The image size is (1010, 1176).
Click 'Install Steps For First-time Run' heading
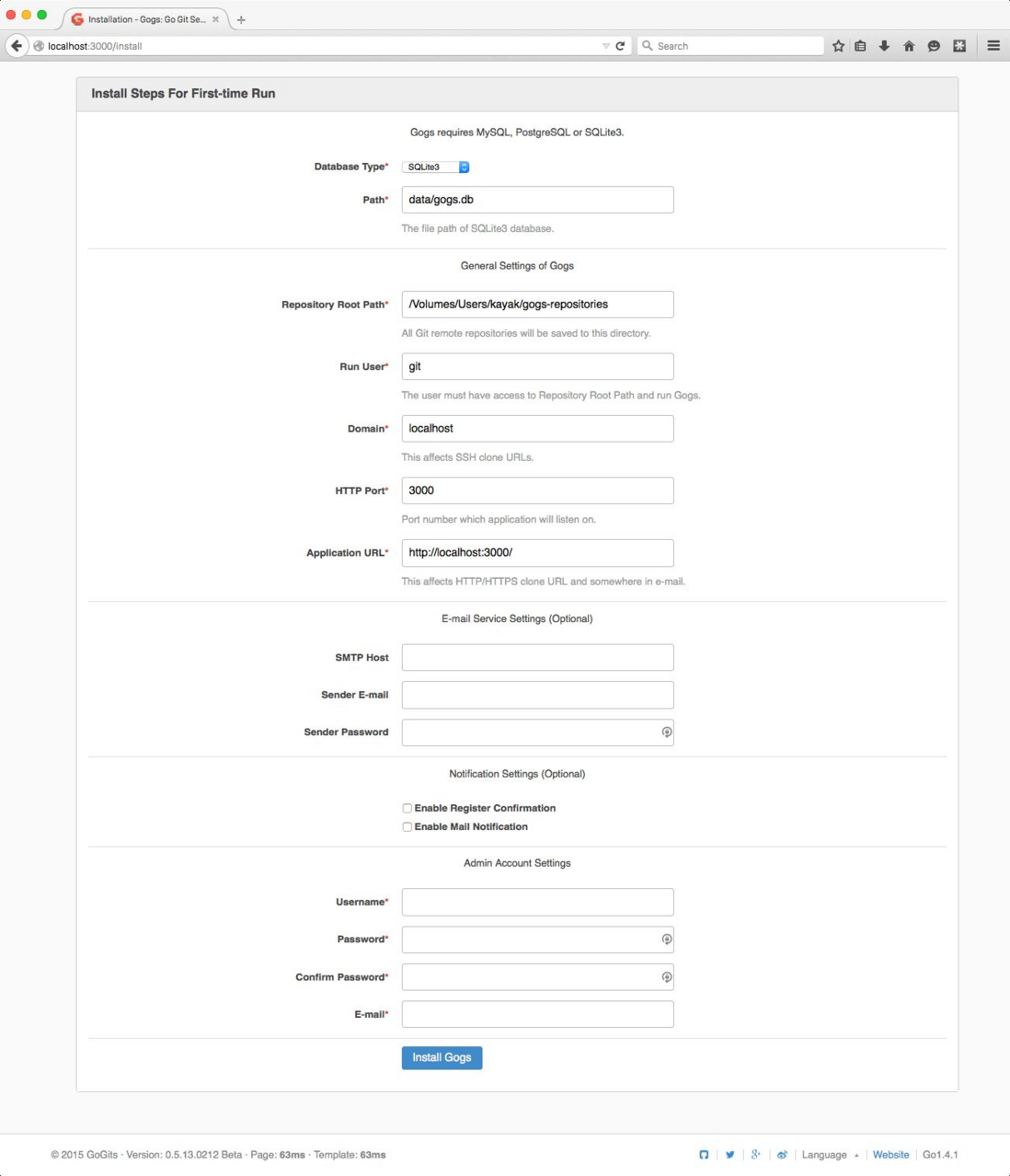point(183,94)
